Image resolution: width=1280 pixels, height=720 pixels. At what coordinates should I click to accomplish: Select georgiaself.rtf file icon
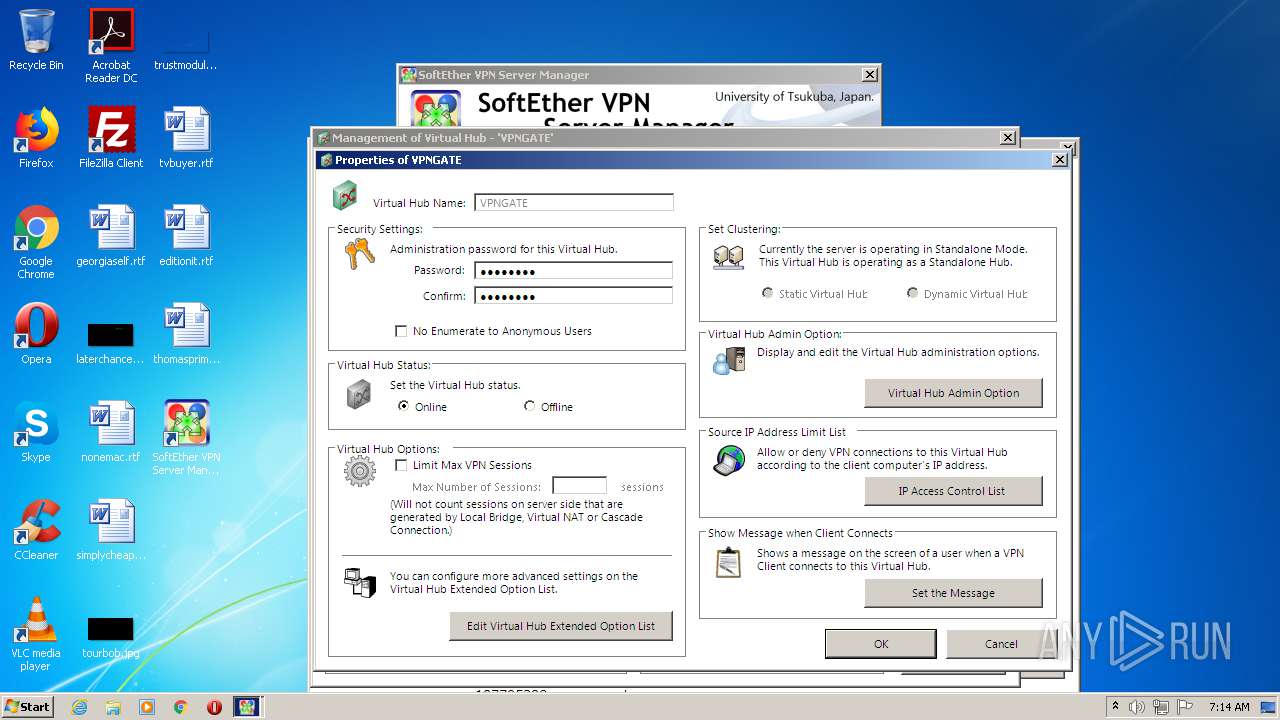pyautogui.click(x=111, y=236)
